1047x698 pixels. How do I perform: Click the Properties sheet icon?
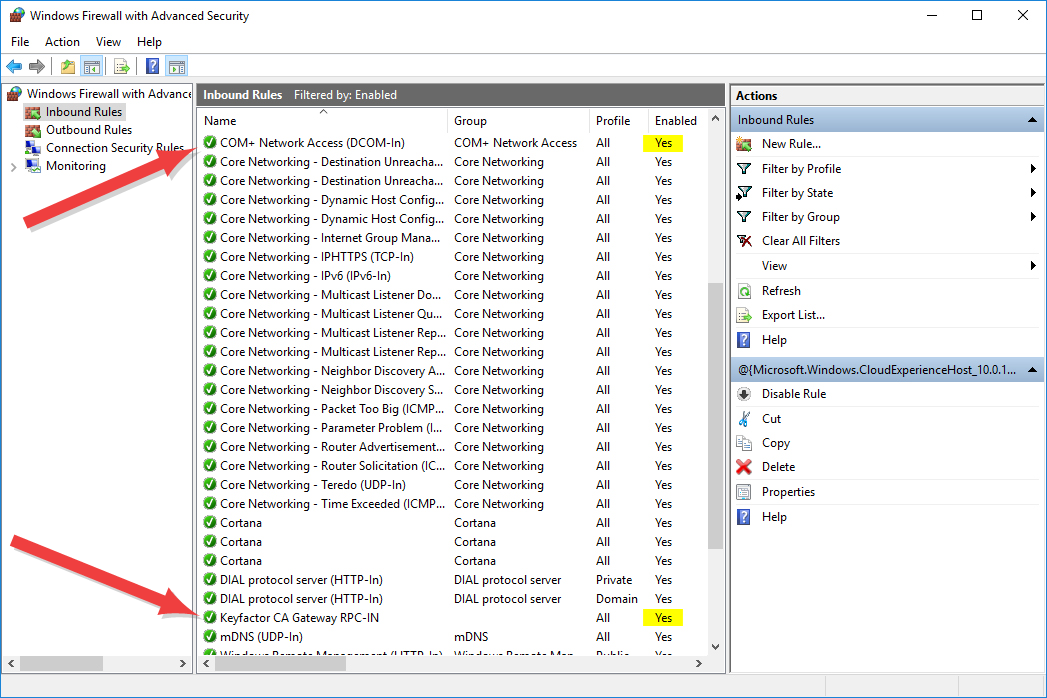point(744,492)
